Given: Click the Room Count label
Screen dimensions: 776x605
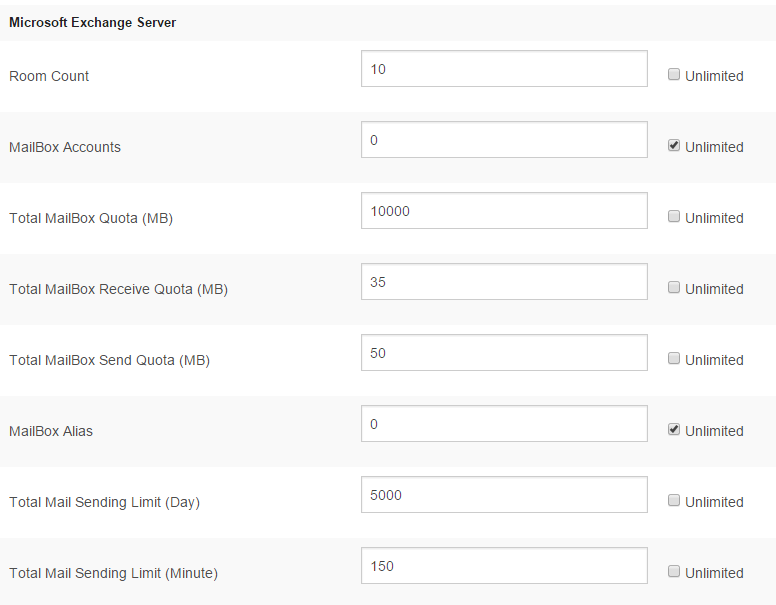Looking at the screenshot, I should (49, 76).
